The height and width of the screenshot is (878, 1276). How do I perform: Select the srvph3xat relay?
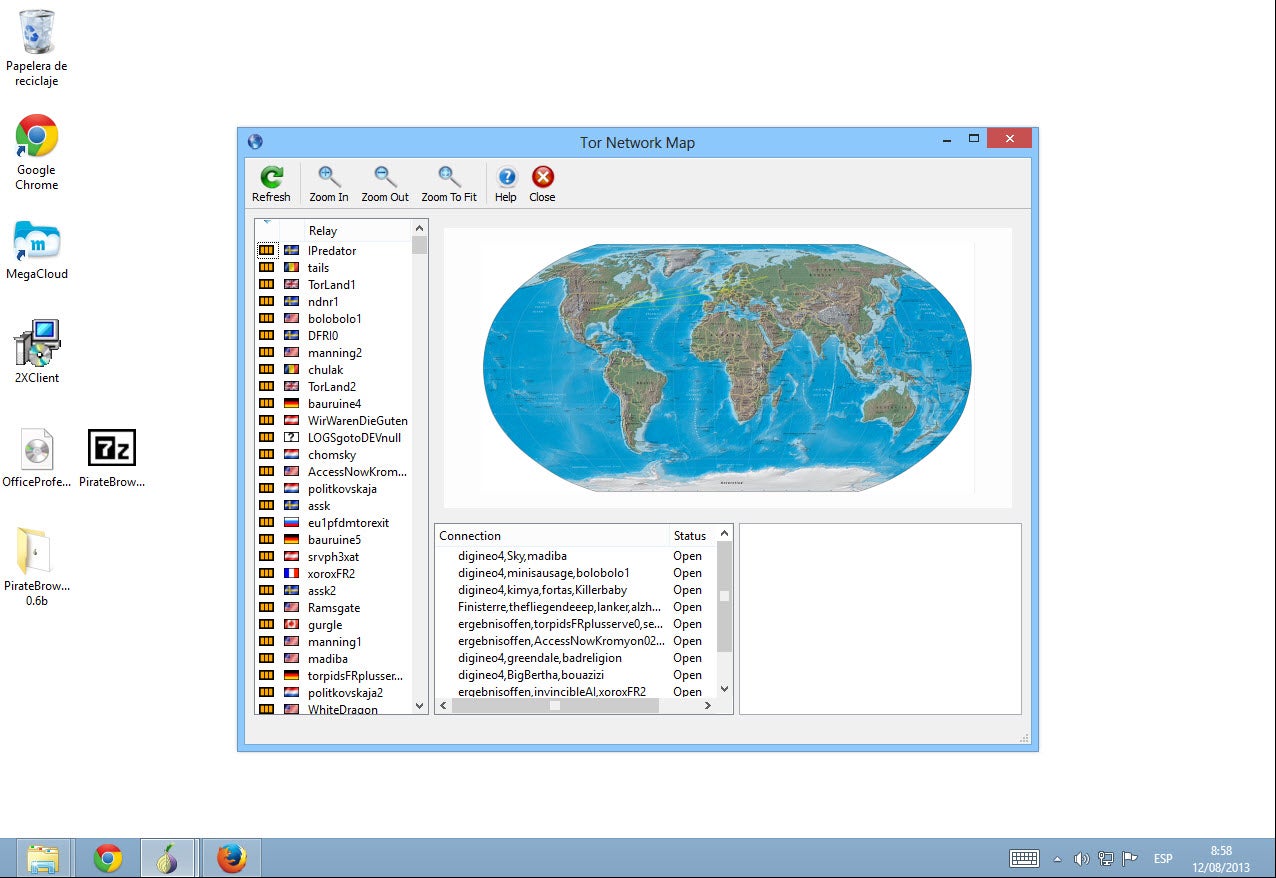(x=333, y=557)
